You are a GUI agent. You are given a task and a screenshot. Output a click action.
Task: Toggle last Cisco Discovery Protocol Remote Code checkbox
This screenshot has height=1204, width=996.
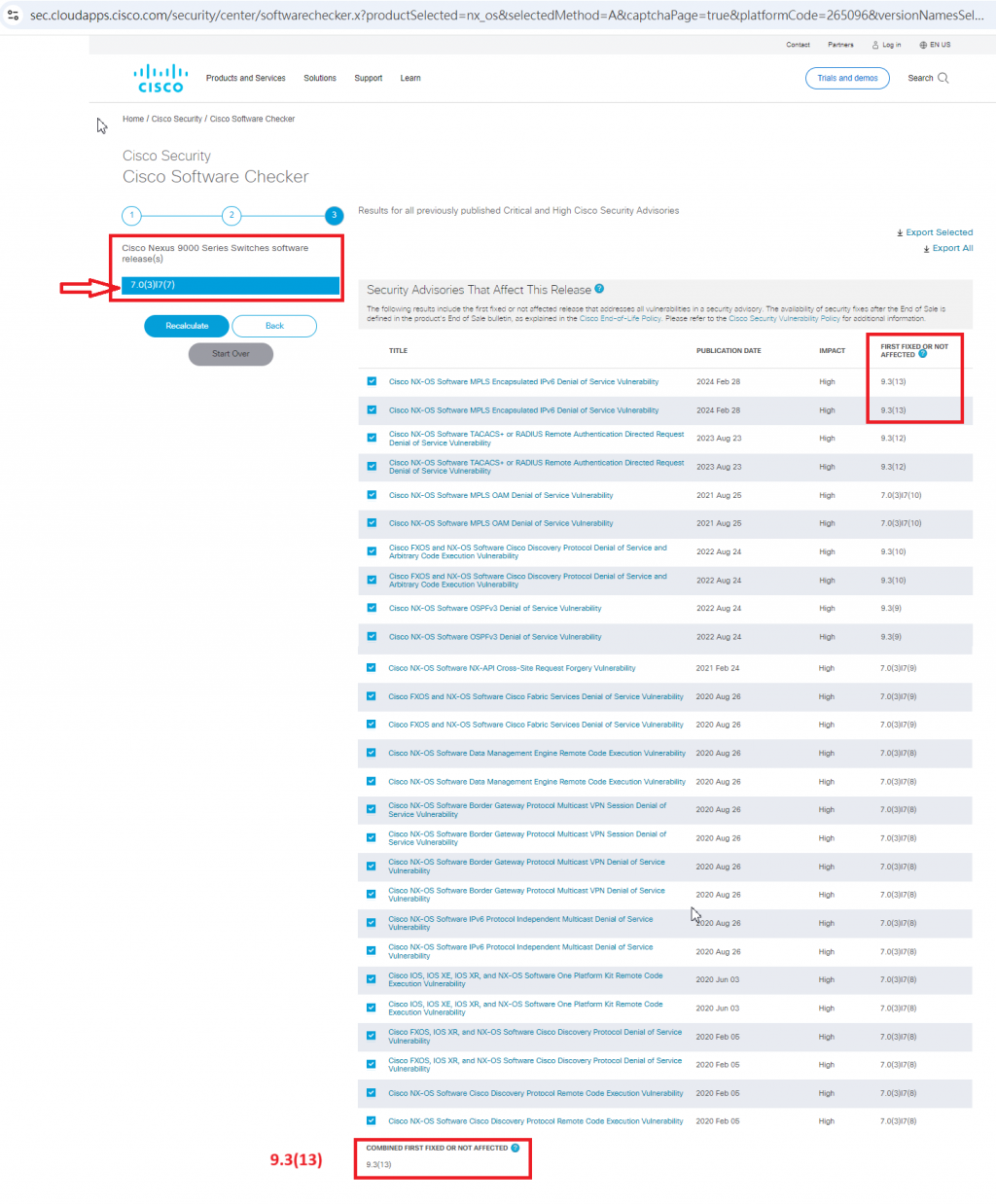pos(372,1120)
